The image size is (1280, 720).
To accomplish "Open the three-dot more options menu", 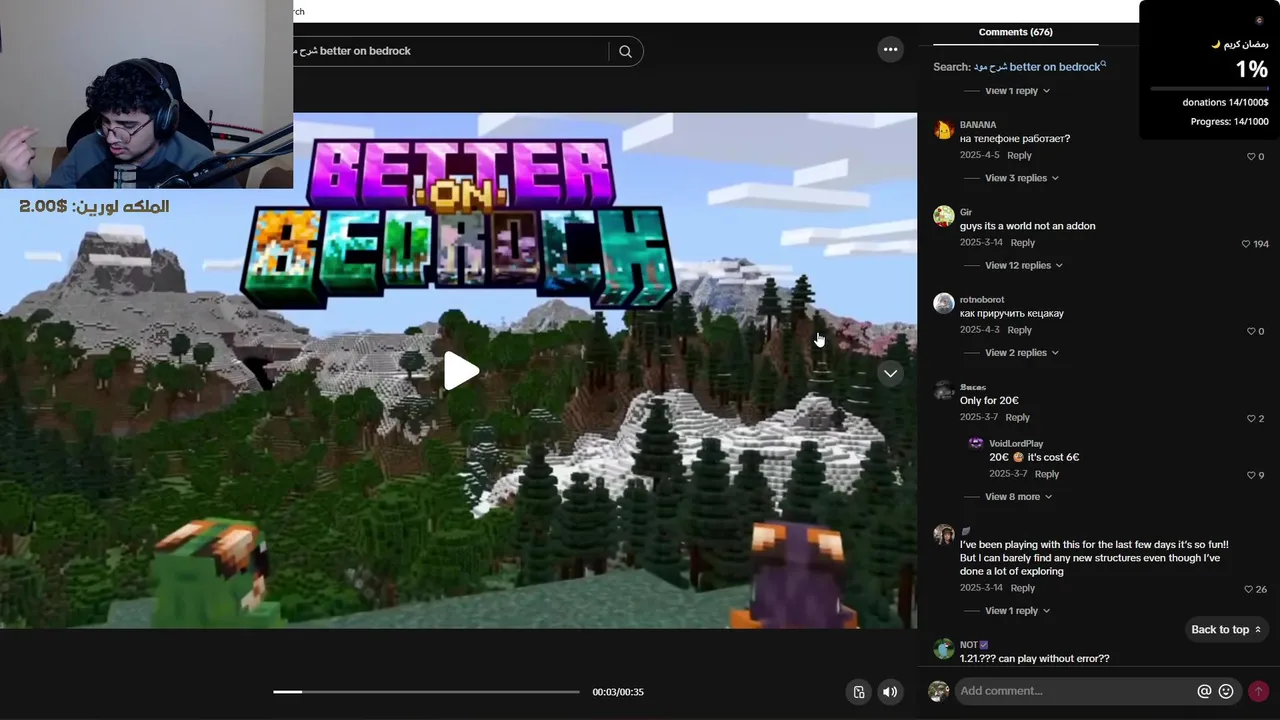I will [x=890, y=49].
